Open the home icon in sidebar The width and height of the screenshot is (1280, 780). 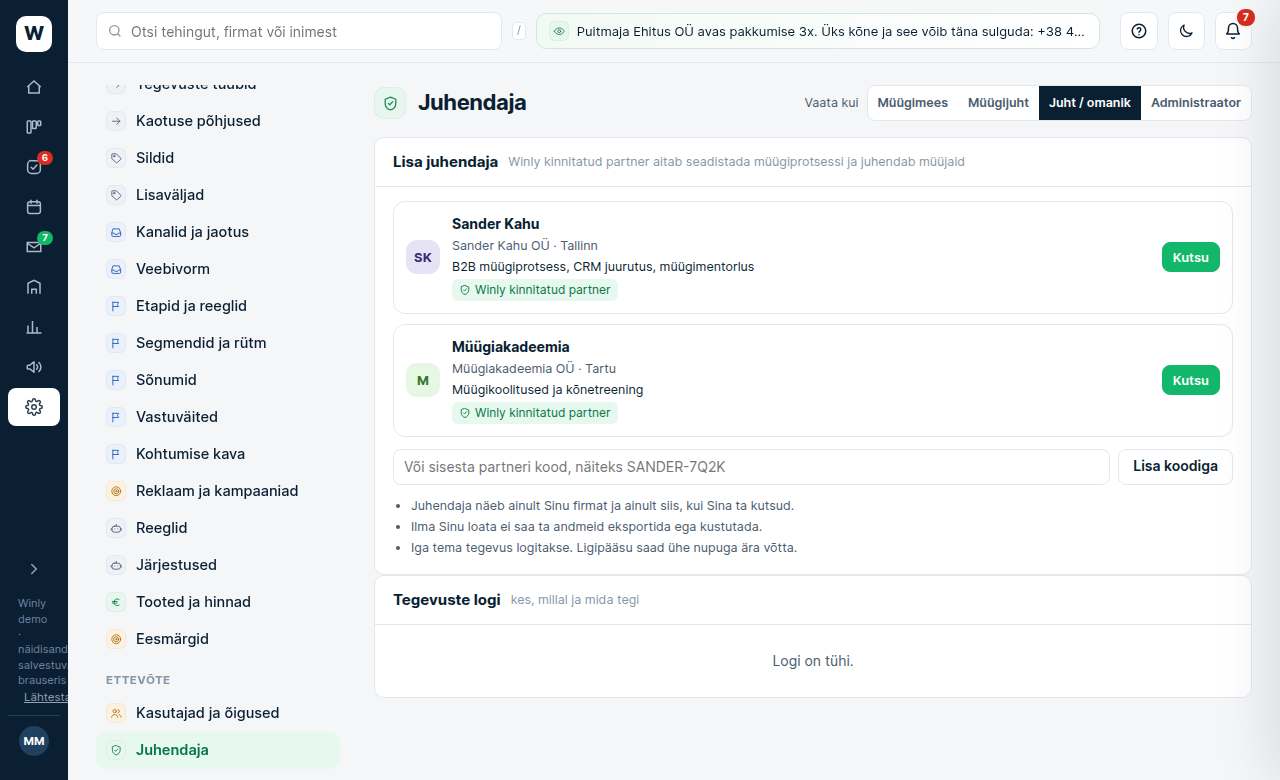coord(34,87)
